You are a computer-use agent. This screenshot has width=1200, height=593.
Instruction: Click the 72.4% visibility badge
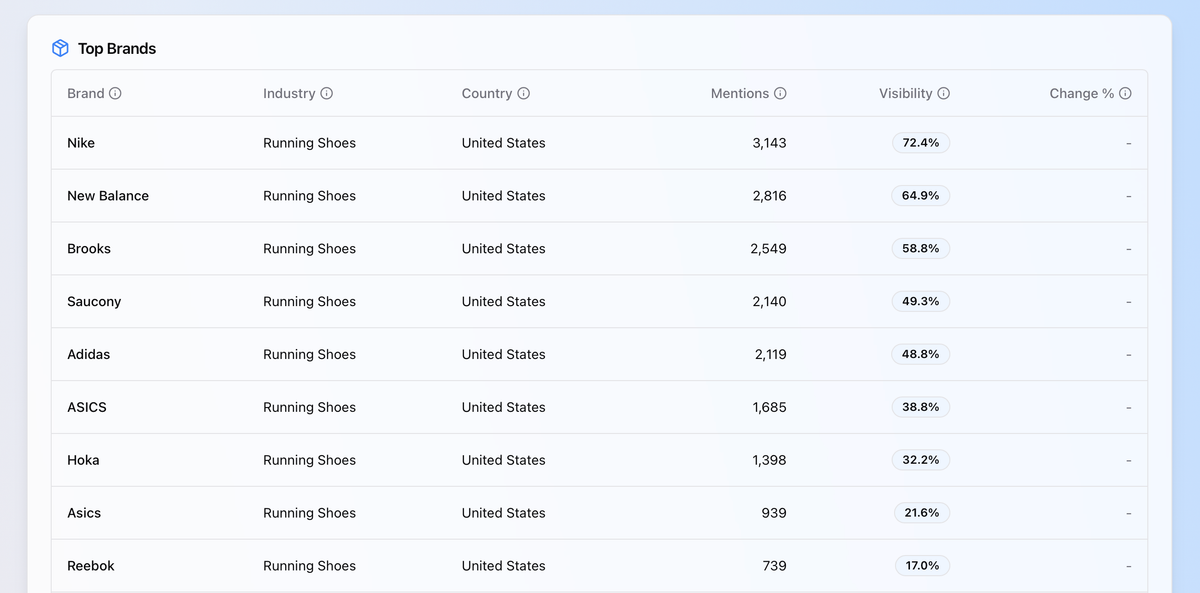tap(921, 143)
